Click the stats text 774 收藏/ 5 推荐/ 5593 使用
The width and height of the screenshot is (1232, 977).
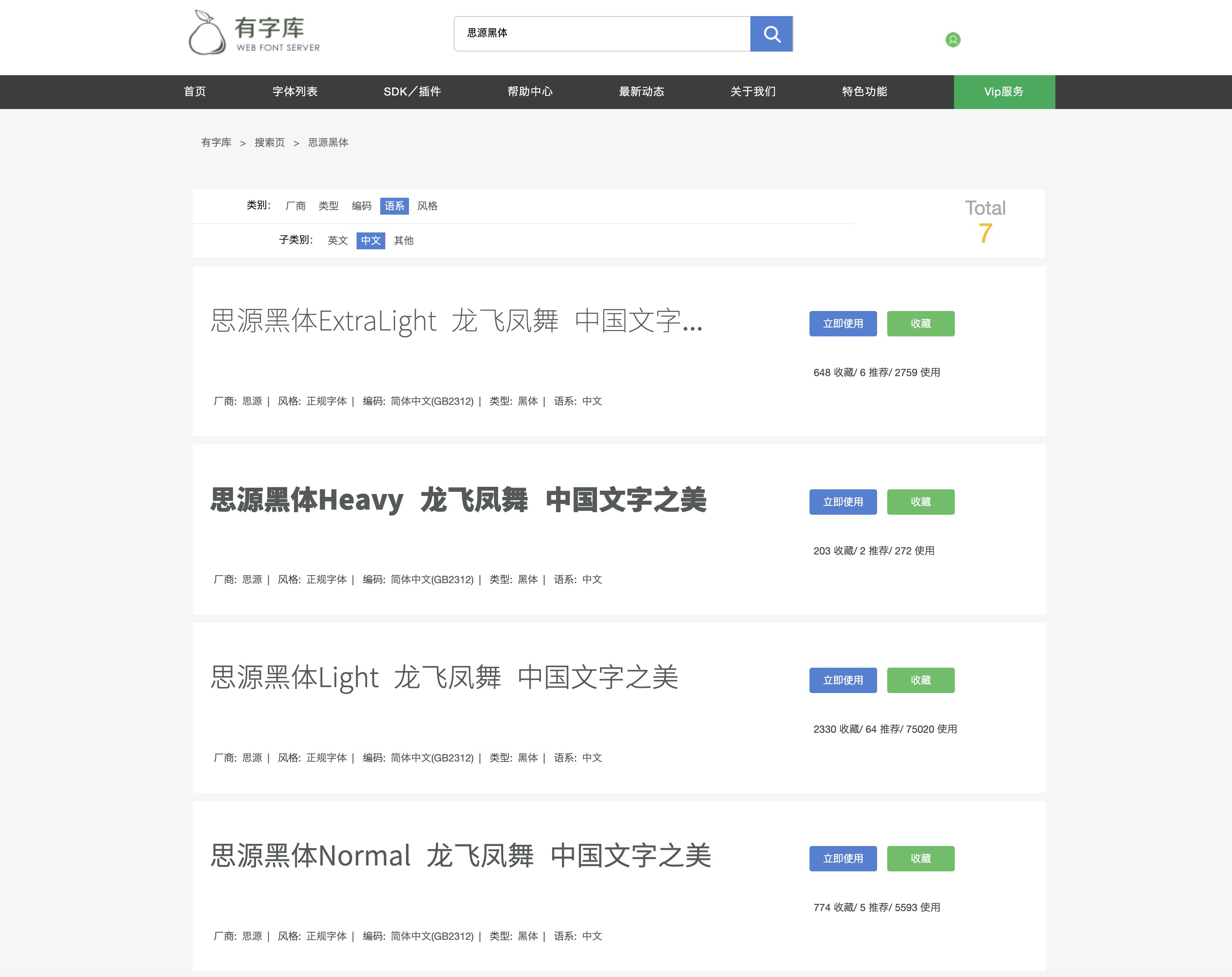coord(877,907)
